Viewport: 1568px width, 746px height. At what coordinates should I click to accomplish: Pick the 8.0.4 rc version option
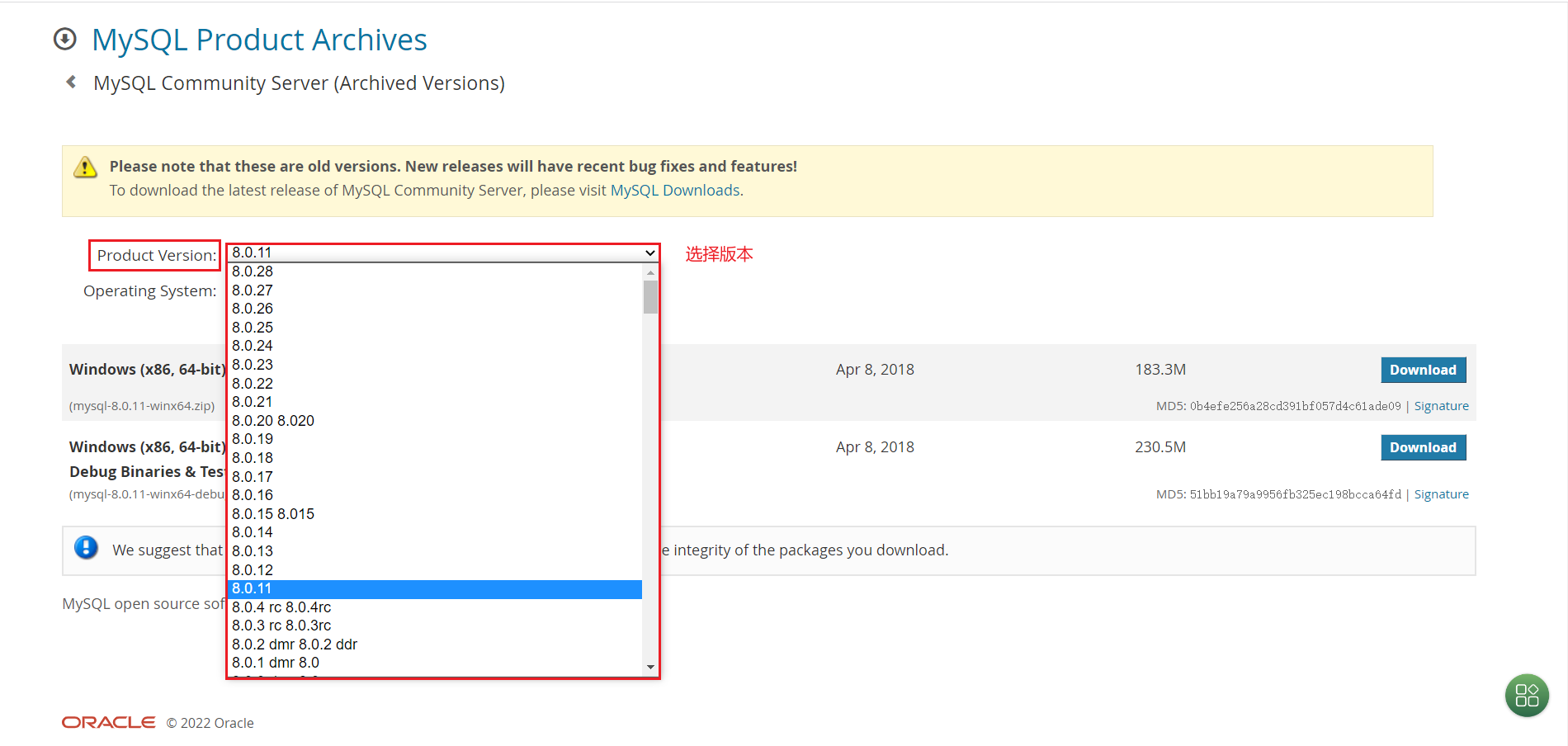281,607
